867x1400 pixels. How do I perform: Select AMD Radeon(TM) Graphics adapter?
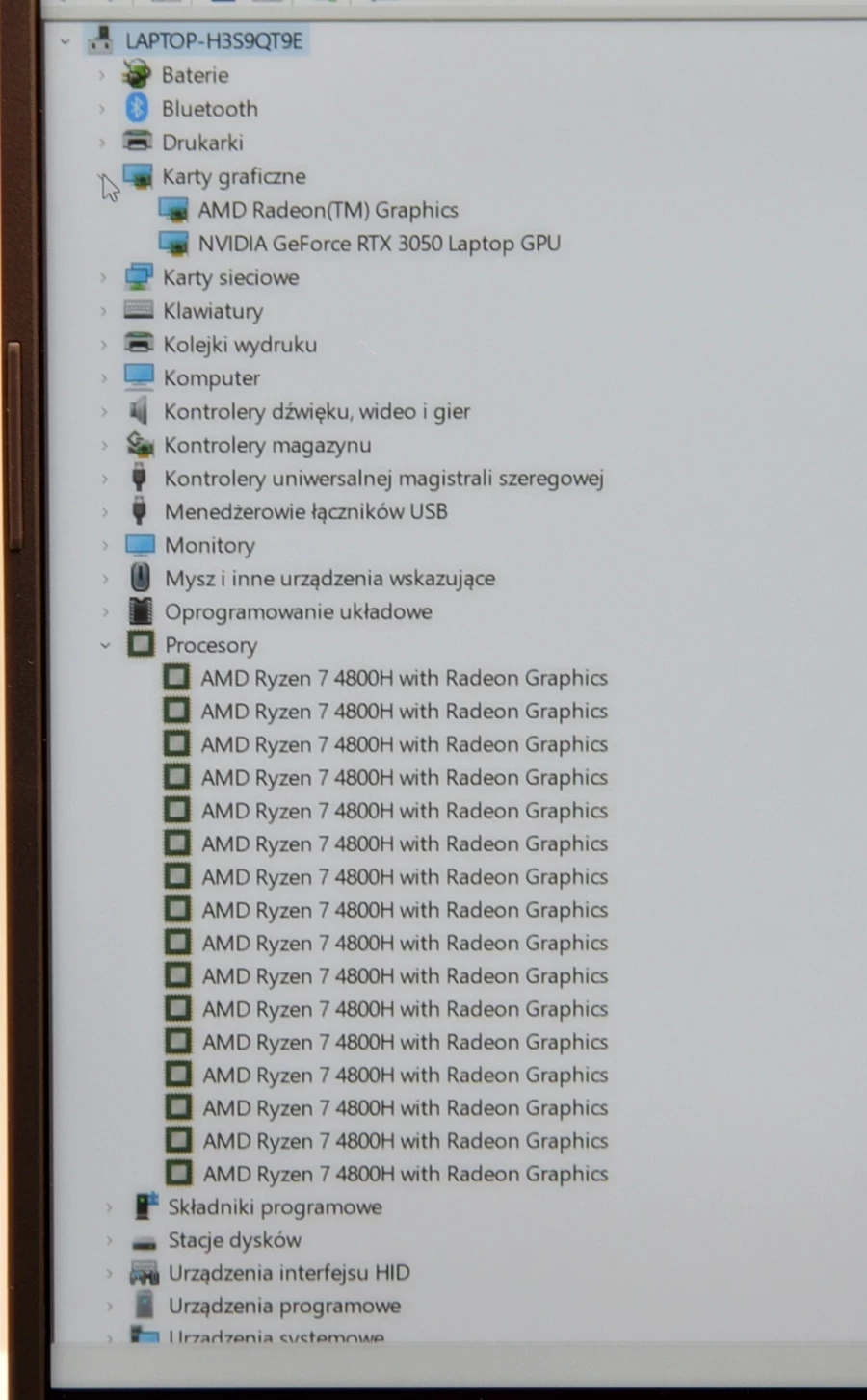coord(328,210)
